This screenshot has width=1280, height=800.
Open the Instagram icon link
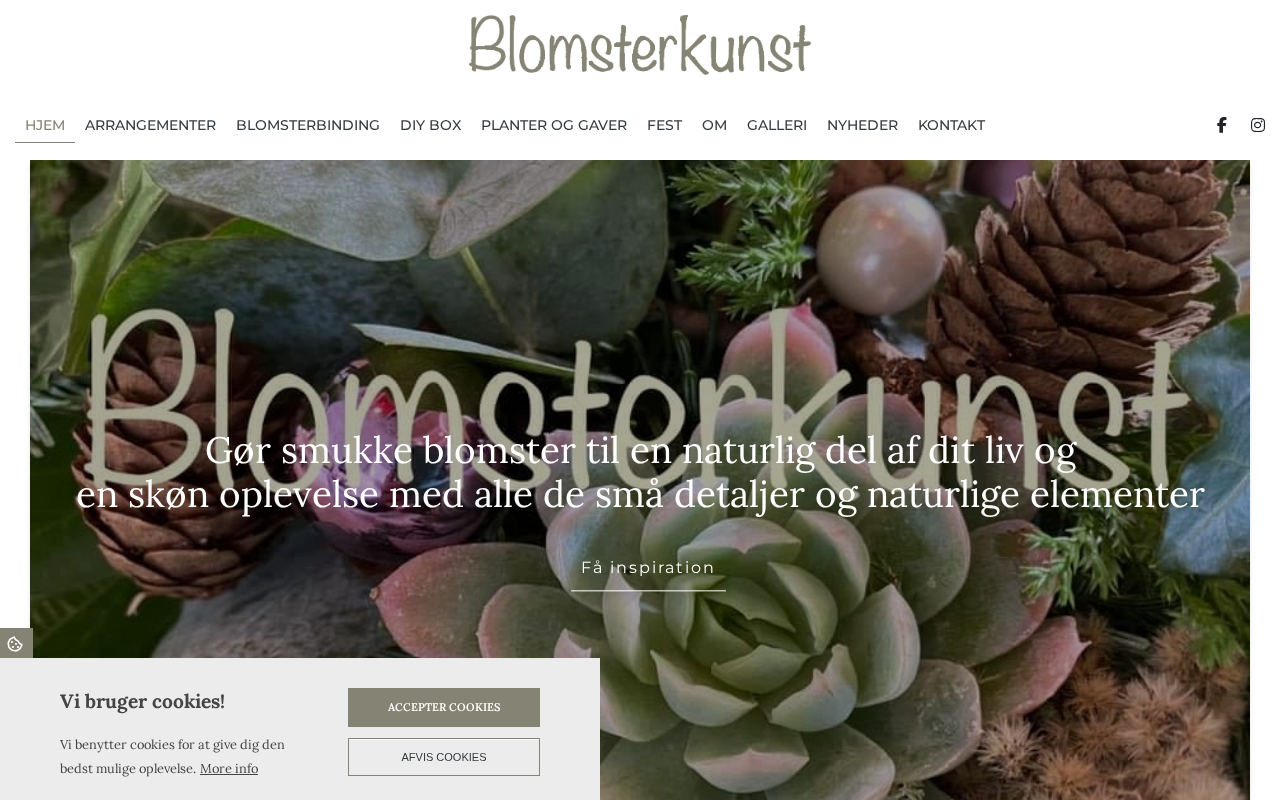point(1258,125)
